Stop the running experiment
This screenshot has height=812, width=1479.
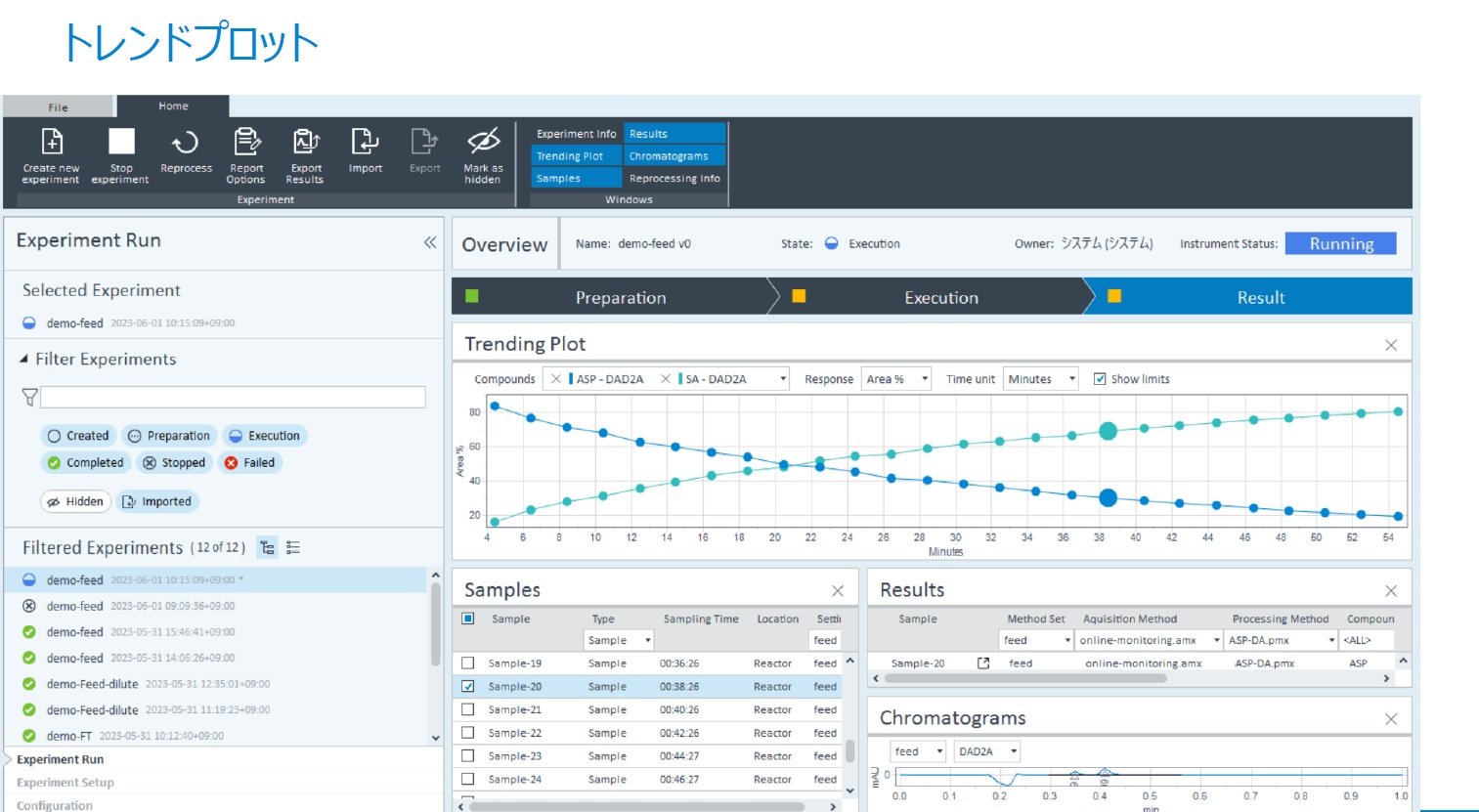click(121, 142)
